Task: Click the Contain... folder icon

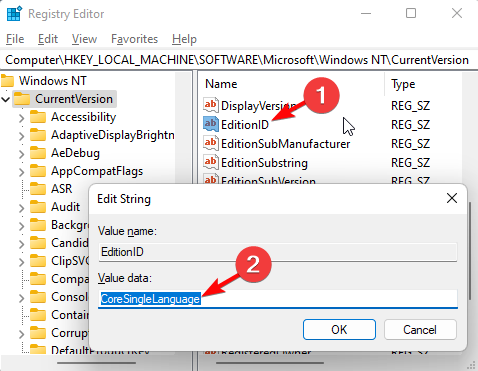Action: point(38,315)
